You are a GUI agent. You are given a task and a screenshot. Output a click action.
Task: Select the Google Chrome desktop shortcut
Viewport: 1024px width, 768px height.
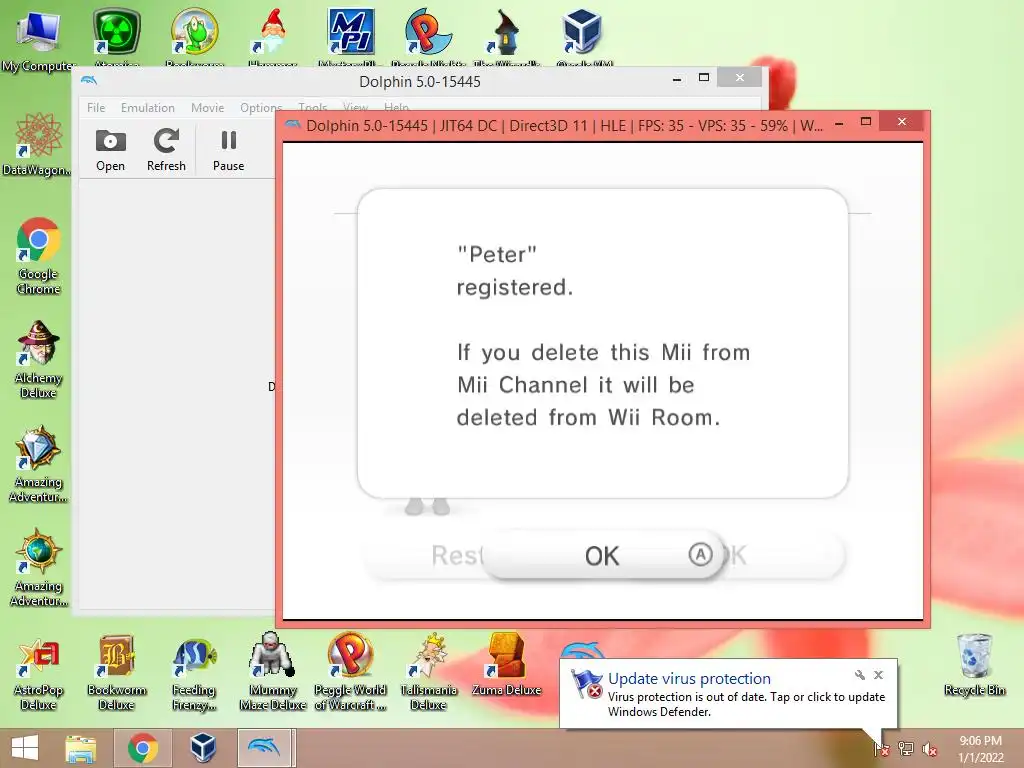(x=38, y=255)
